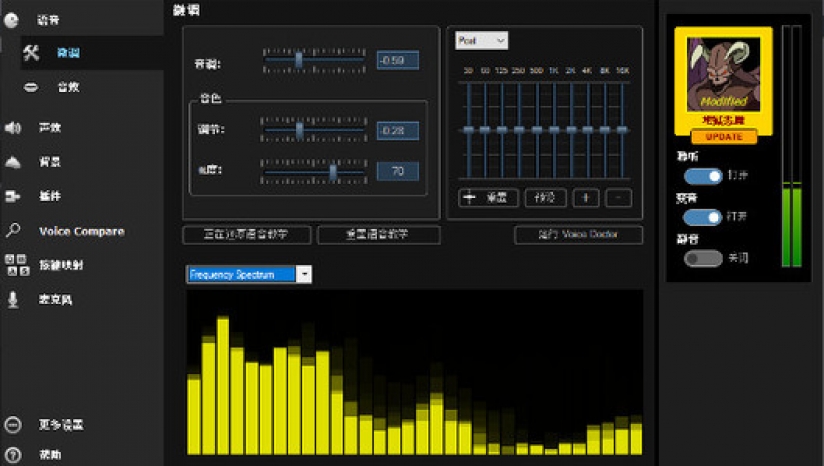This screenshot has width=824, height=466.
Task: Click the Voice Doctor button
Action: (x=578, y=234)
